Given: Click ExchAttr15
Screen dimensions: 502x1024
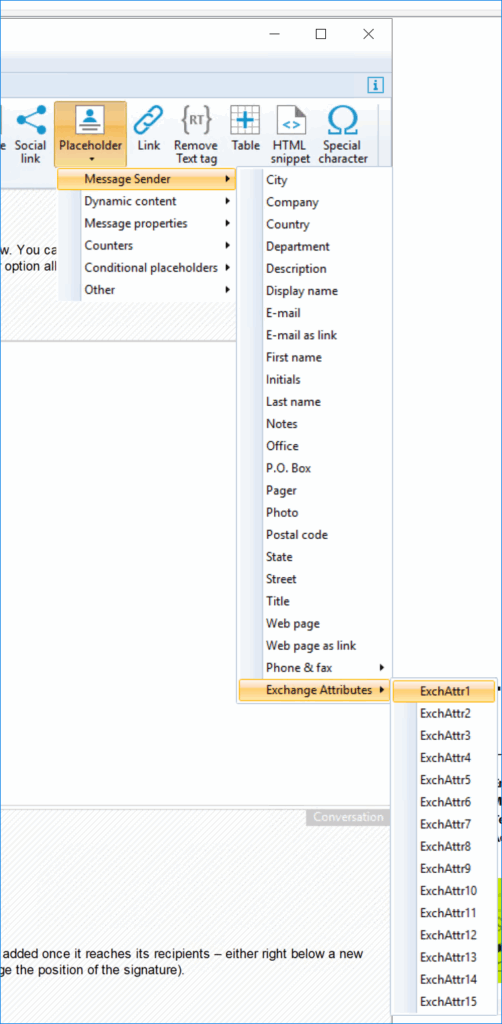Looking at the screenshot, I should [444, 1002].
